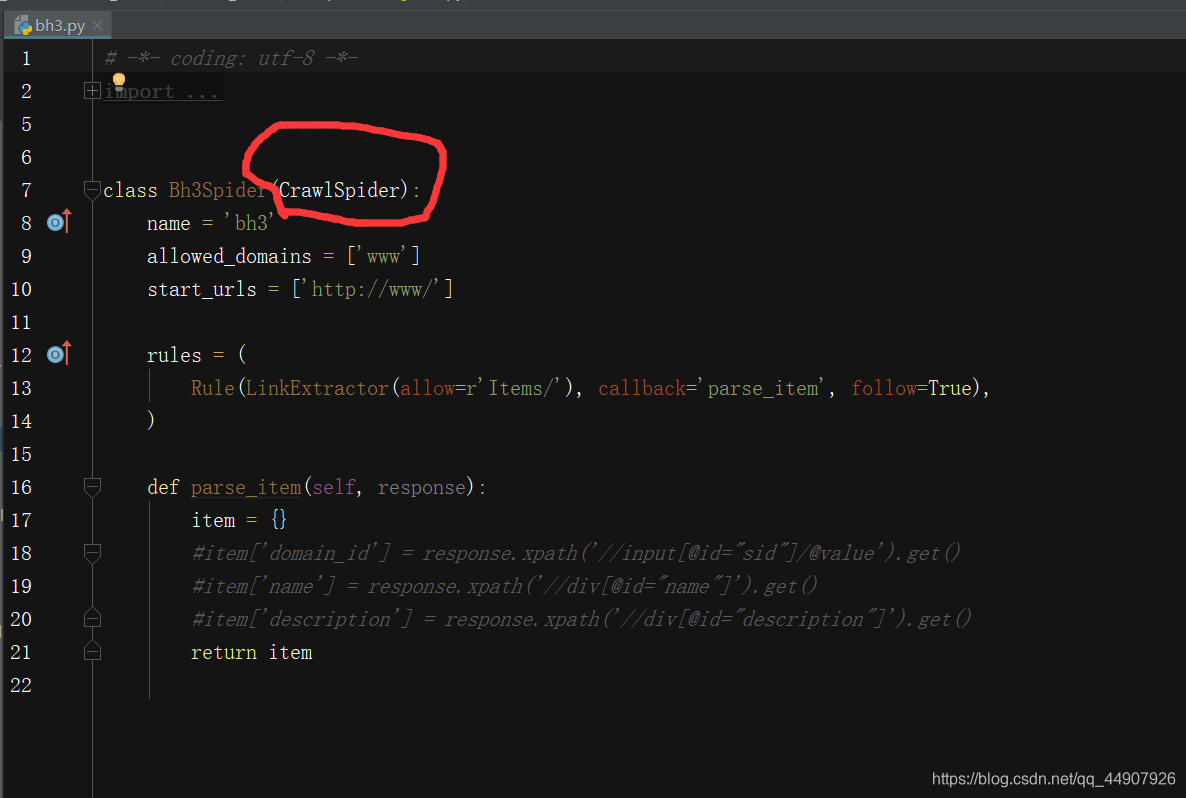
Task: Click fold end marker on line 20
Action: 92,618
